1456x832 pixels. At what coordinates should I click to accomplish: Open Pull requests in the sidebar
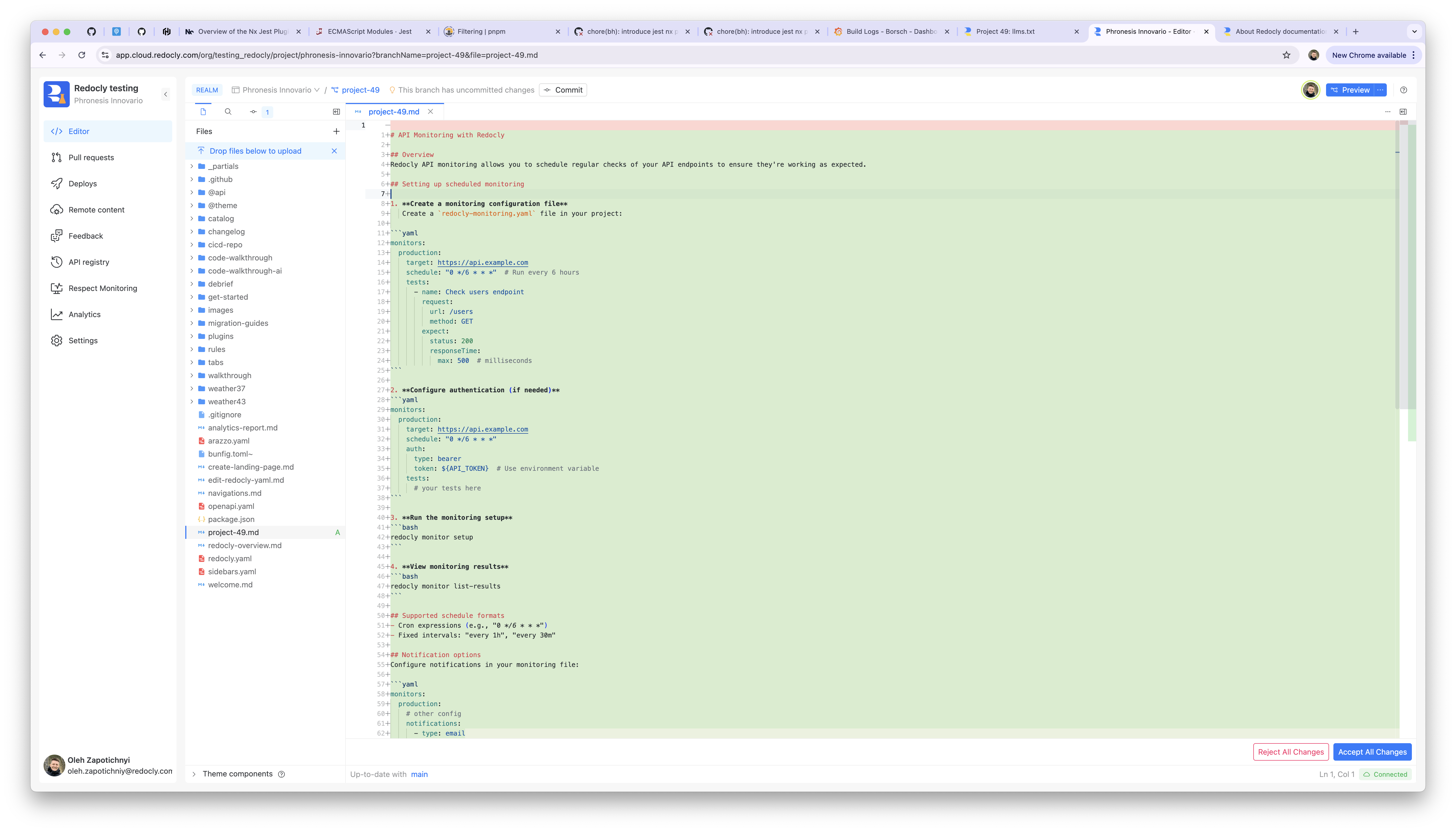[107, 158]
